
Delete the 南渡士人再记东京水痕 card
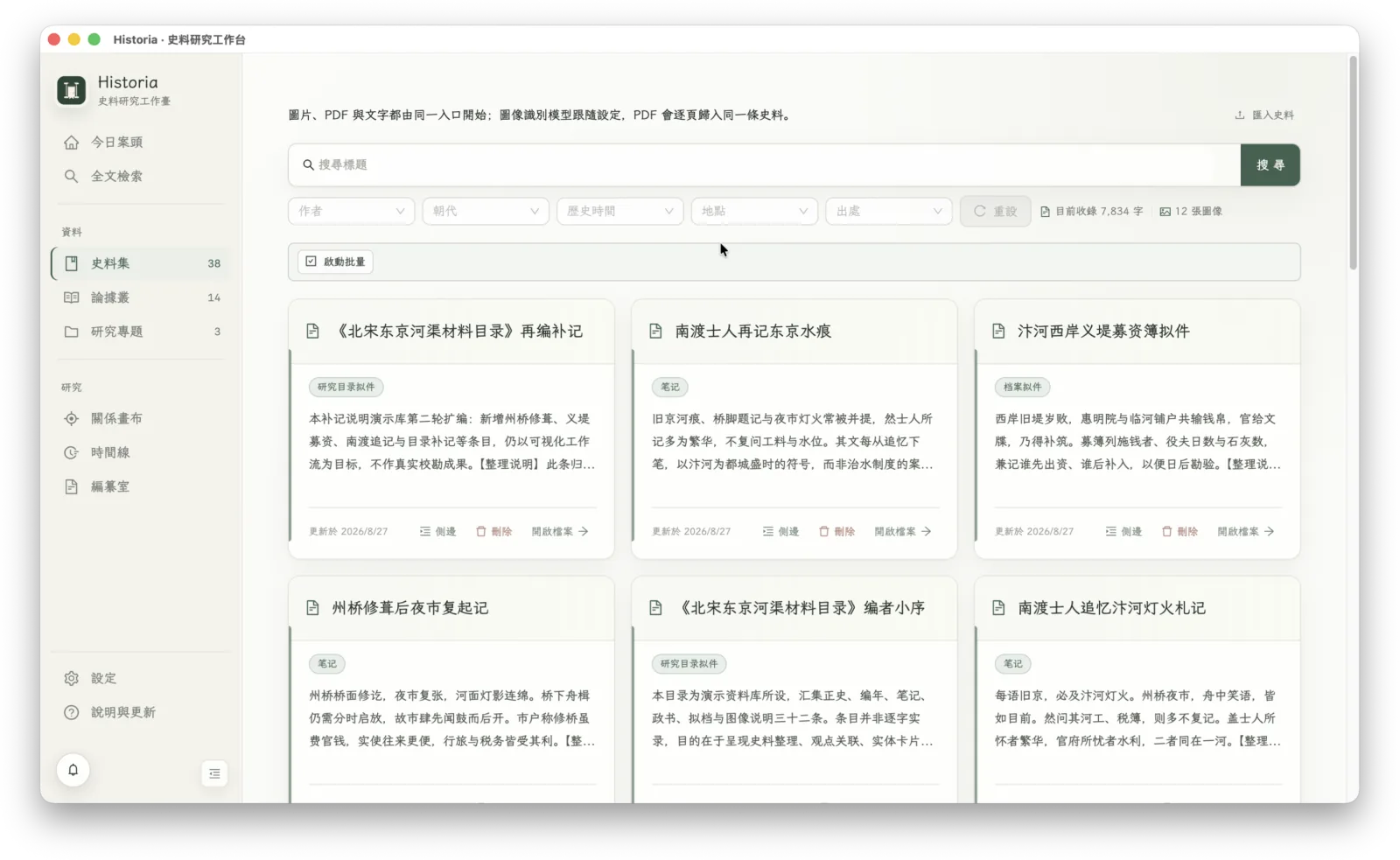click(837, 531)
